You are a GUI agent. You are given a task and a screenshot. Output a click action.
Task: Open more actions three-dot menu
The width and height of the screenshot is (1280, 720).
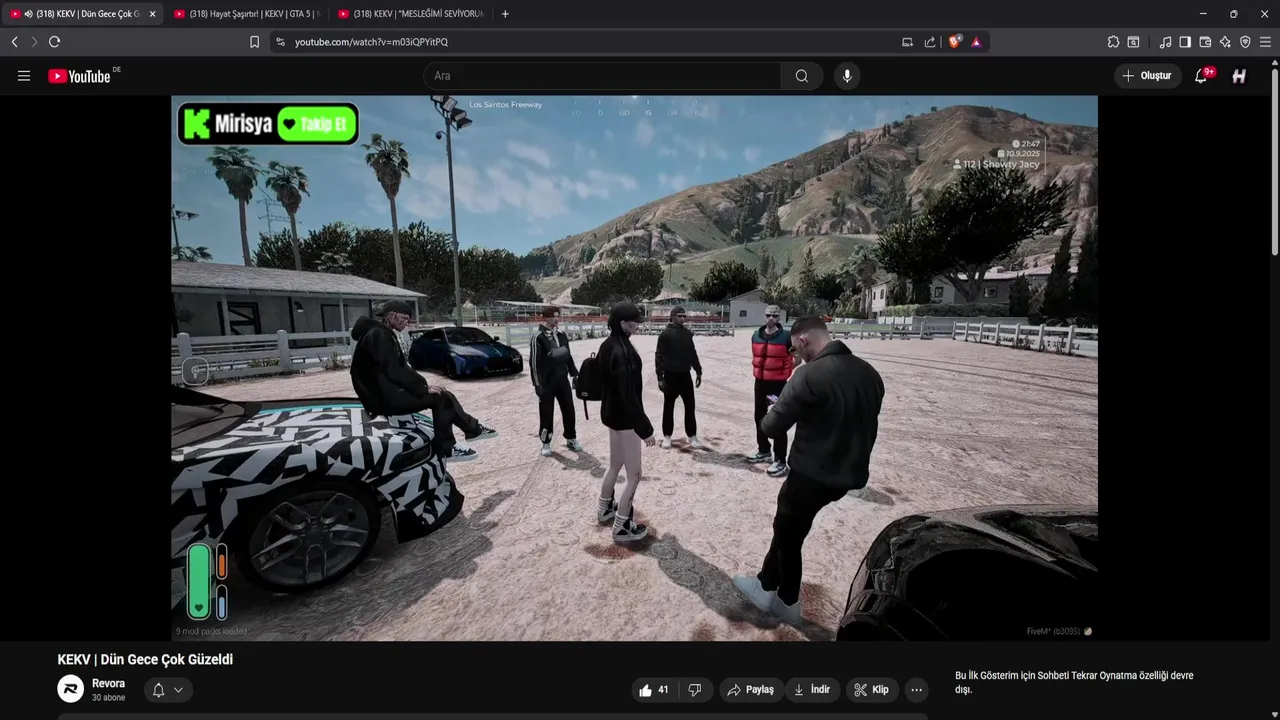[916, 690]
